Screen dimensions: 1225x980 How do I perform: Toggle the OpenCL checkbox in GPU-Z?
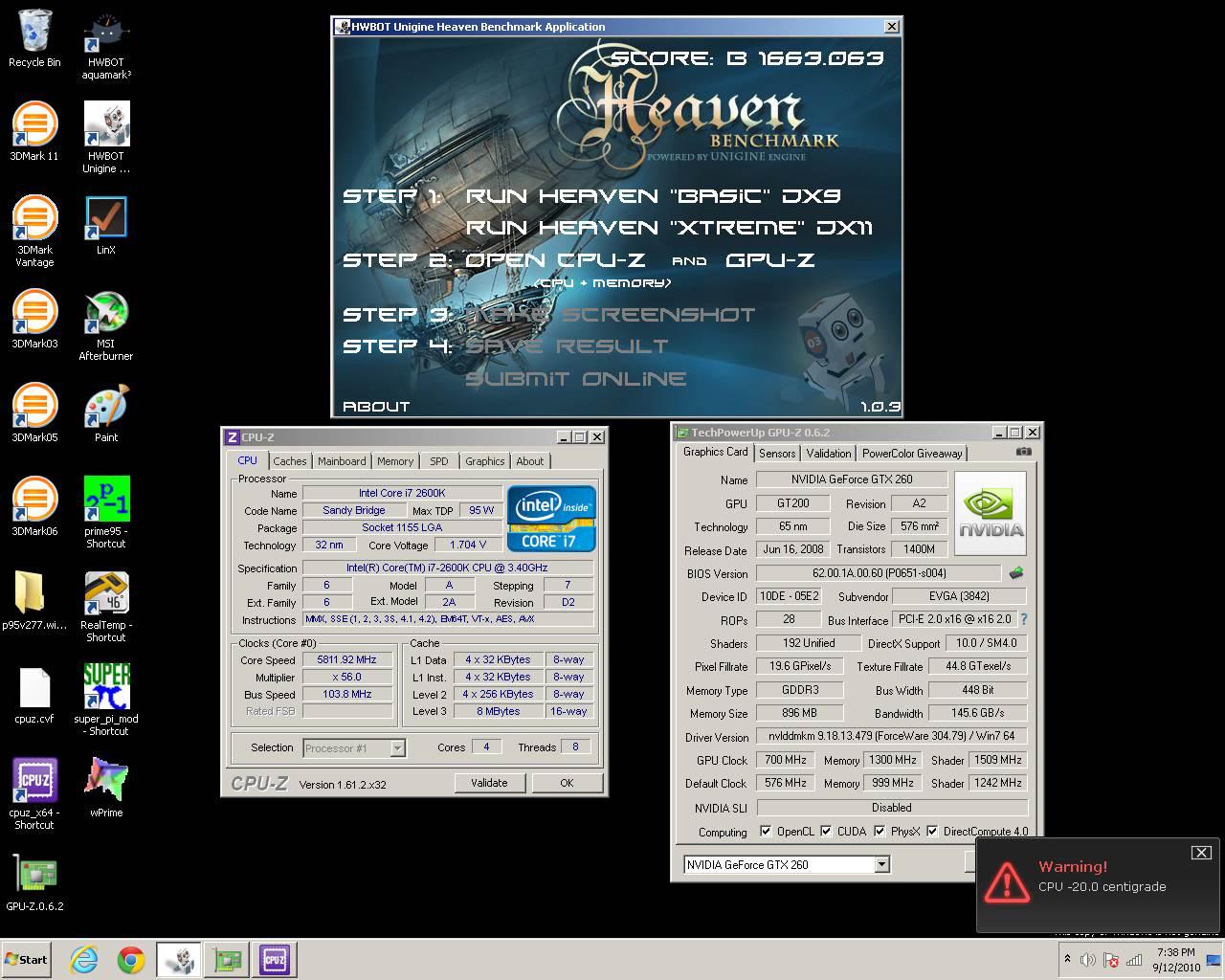click(x=766, y=832)
